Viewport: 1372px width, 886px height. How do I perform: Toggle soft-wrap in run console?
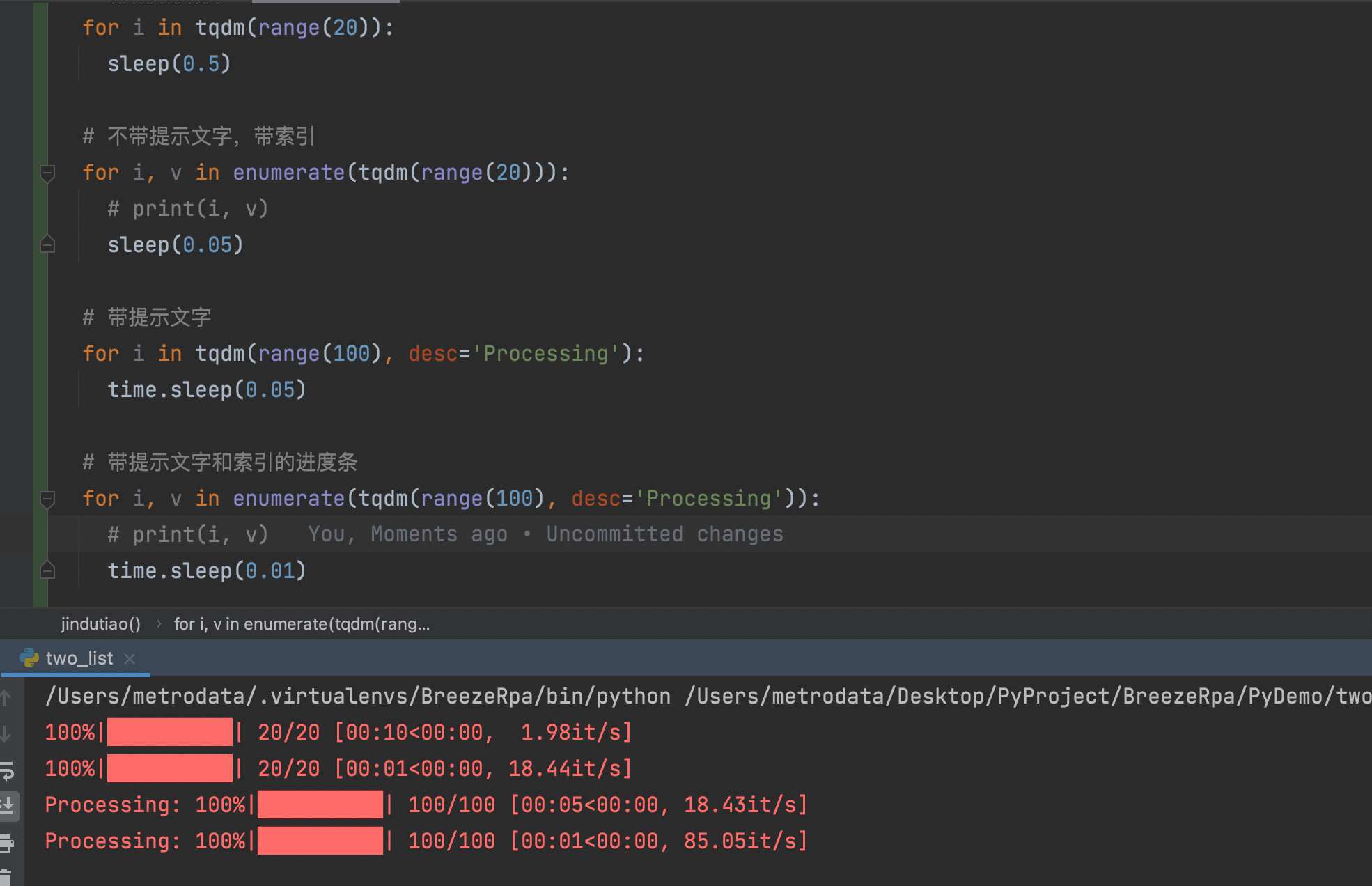tap(6, 770)
